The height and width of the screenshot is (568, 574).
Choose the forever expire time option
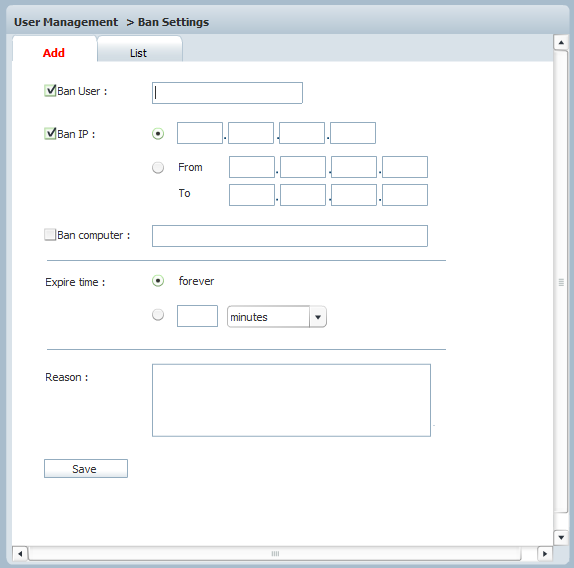tap(158, 281)
